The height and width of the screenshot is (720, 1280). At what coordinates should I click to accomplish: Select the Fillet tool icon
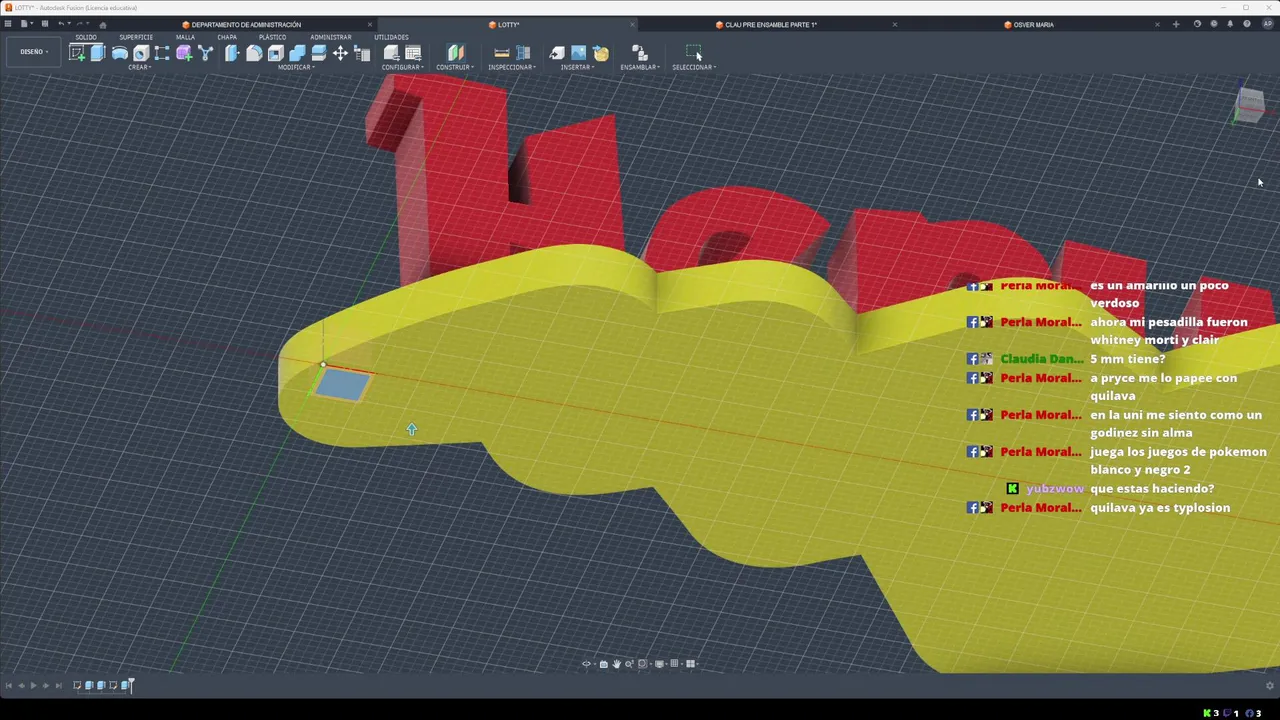254,53
